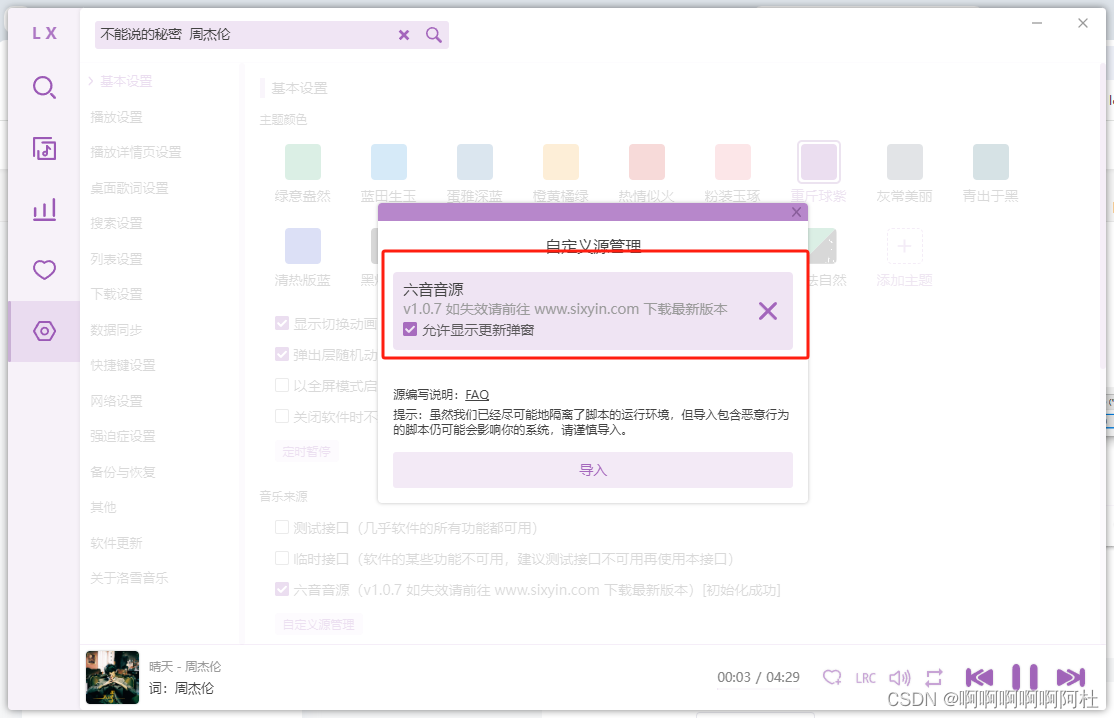Screen dimensions: 1114x718
Task: Minimize the LX Music window
Action: (1037, 23)
